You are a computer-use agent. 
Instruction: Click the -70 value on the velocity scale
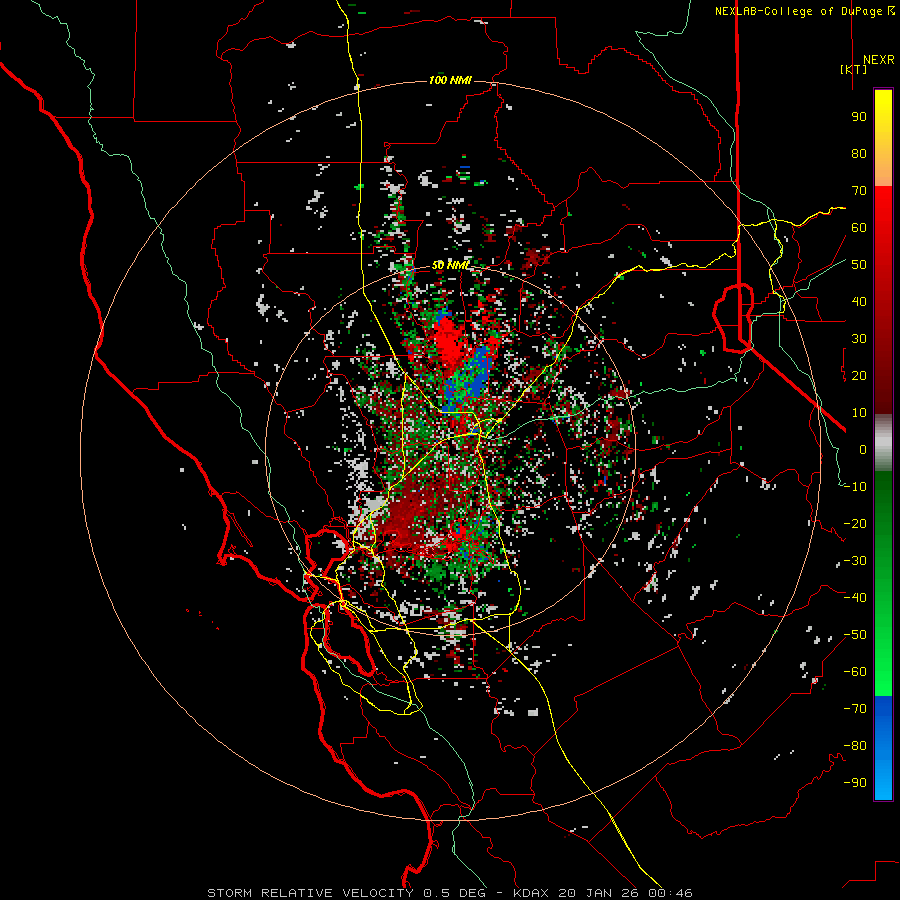click(855, 709)
